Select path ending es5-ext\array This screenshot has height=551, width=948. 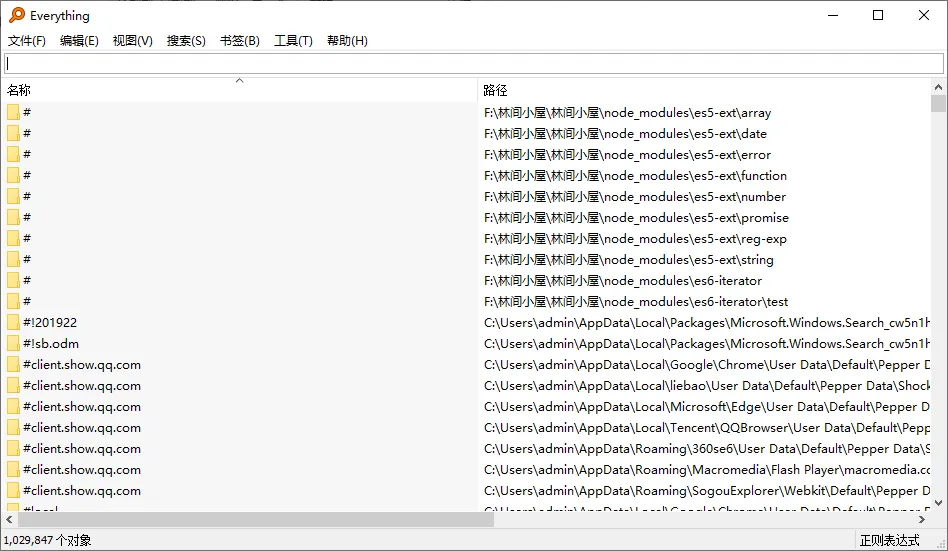pos(628,113)
